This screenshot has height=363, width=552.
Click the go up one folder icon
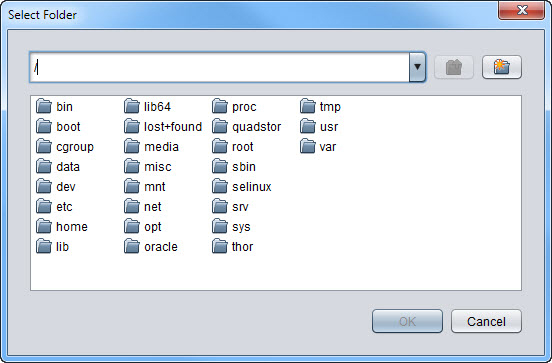[454, 67]
